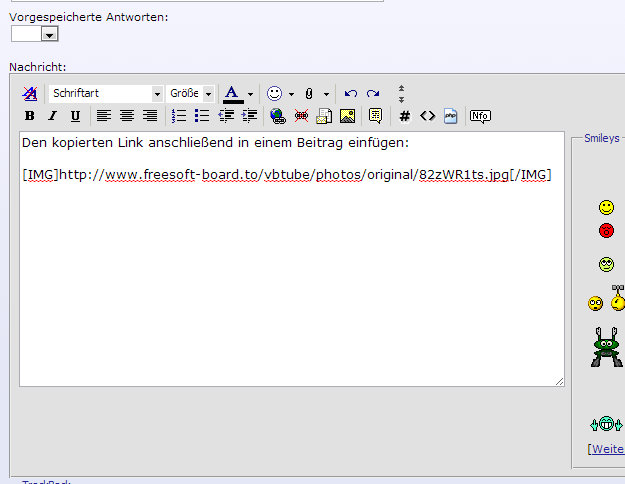
Task: Click the Remove Formatting icon
Action: tap(29, 94)
